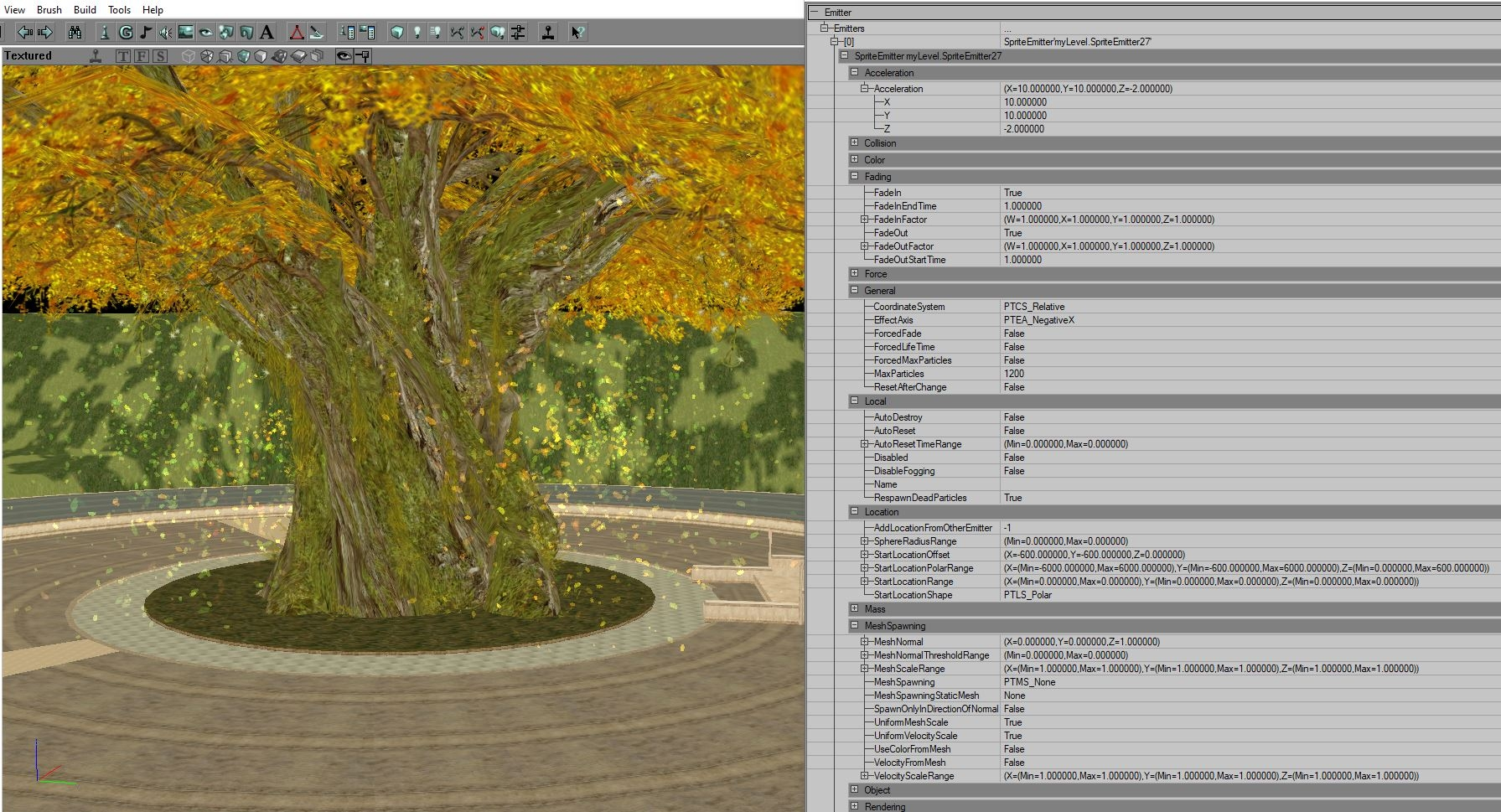
Task: Open the Music browser note icon
Action: coord(146,33)
